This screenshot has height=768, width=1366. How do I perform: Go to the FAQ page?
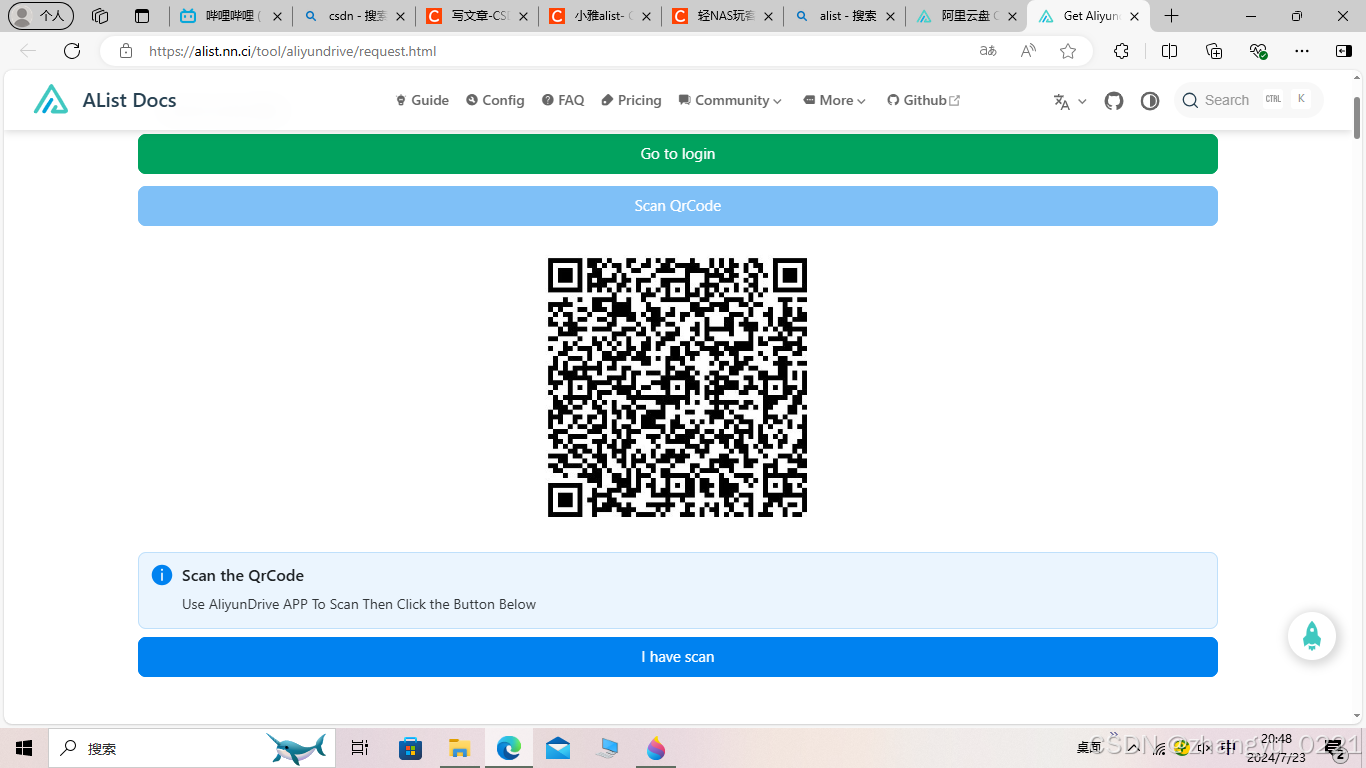[563, 100]
